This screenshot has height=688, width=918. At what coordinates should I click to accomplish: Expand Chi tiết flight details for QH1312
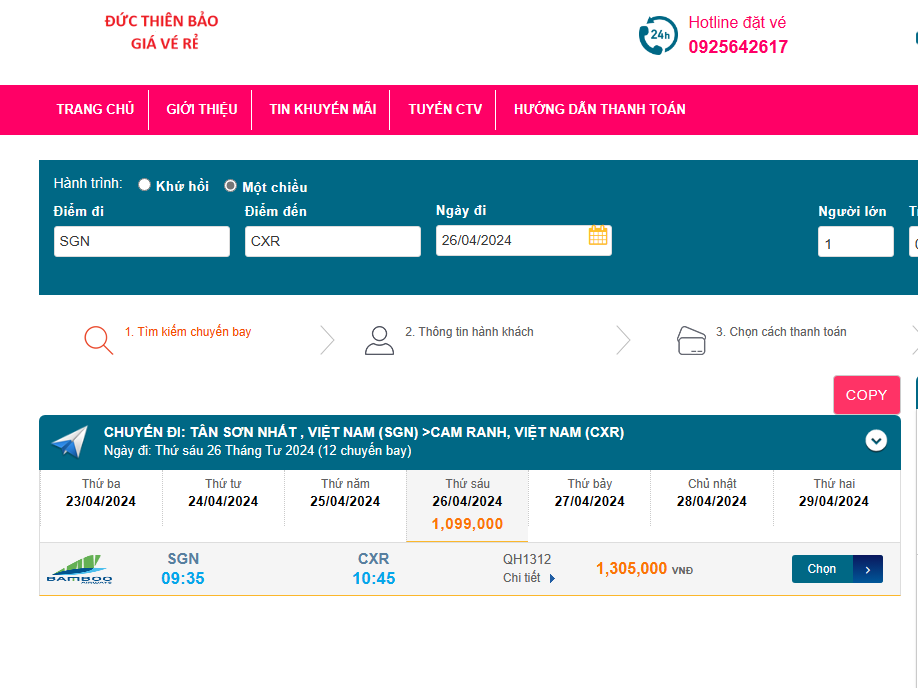[529, 578]
